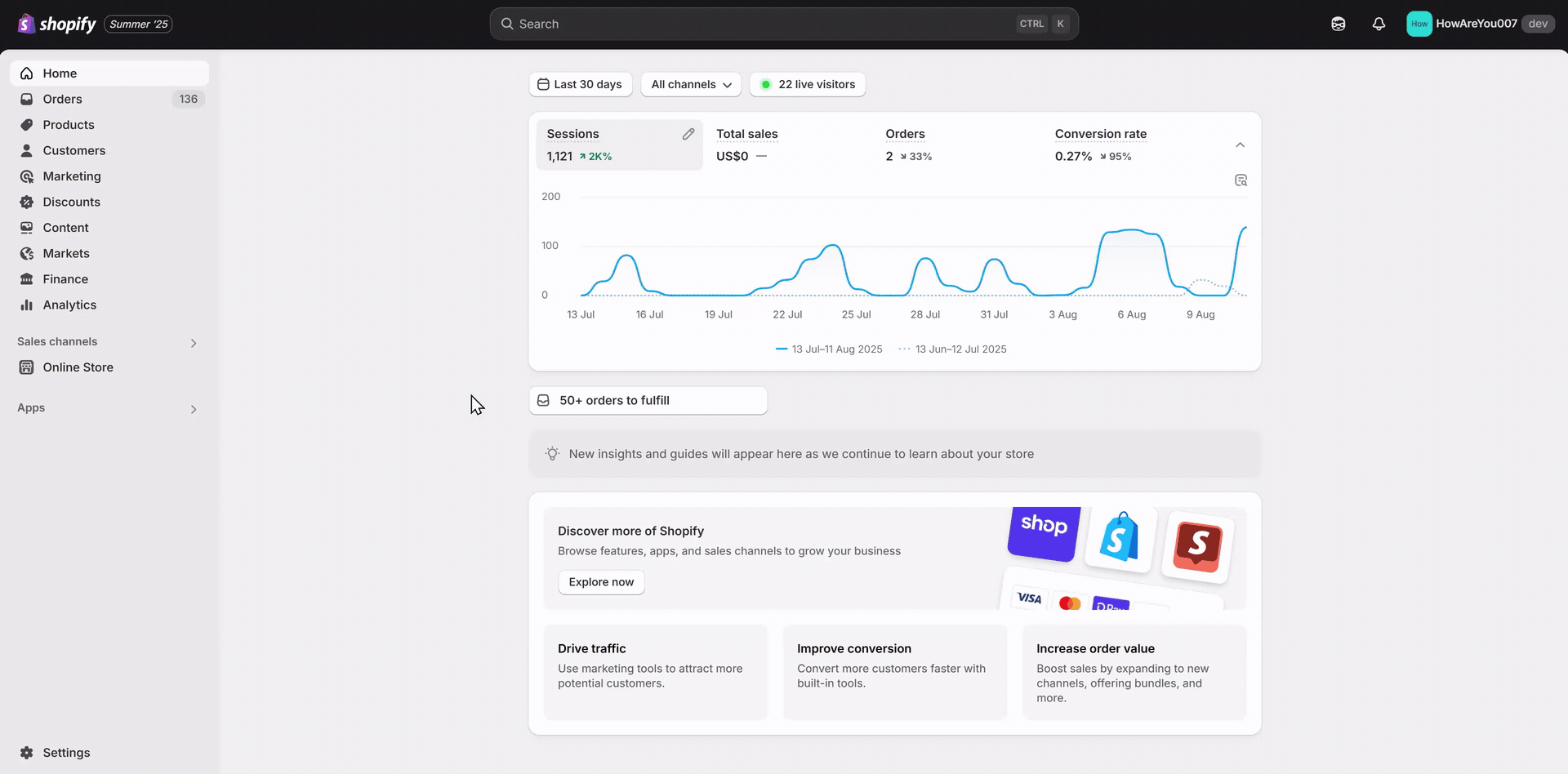The width and height of the screenshot is (1568, 774).
Task: Select the Sessions metric tab
Action: [619, 145]
